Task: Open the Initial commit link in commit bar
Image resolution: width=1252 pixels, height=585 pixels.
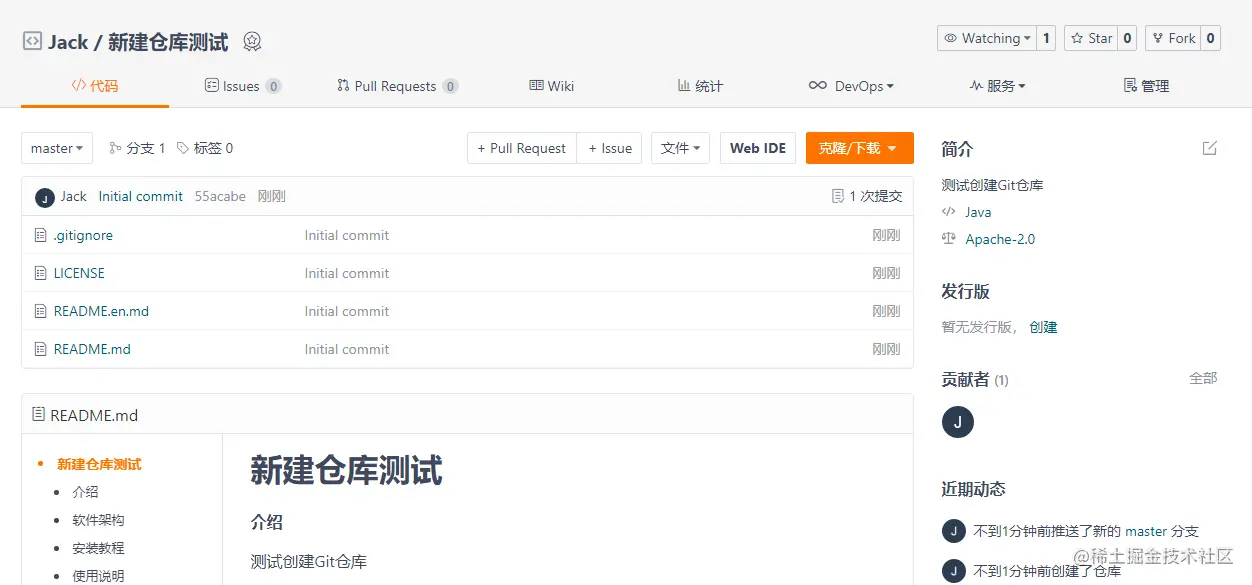Action: tap(141, 196)
